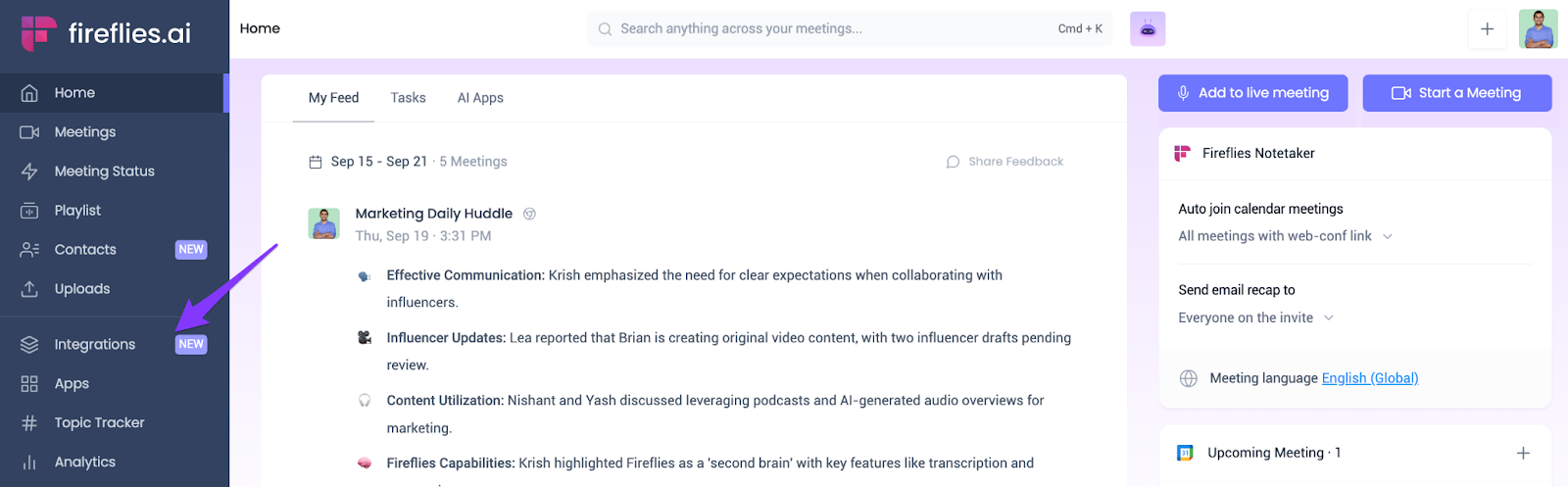Open Integrations from the sidebar
The image size is (1568, 487).
[x=95, y=345]
